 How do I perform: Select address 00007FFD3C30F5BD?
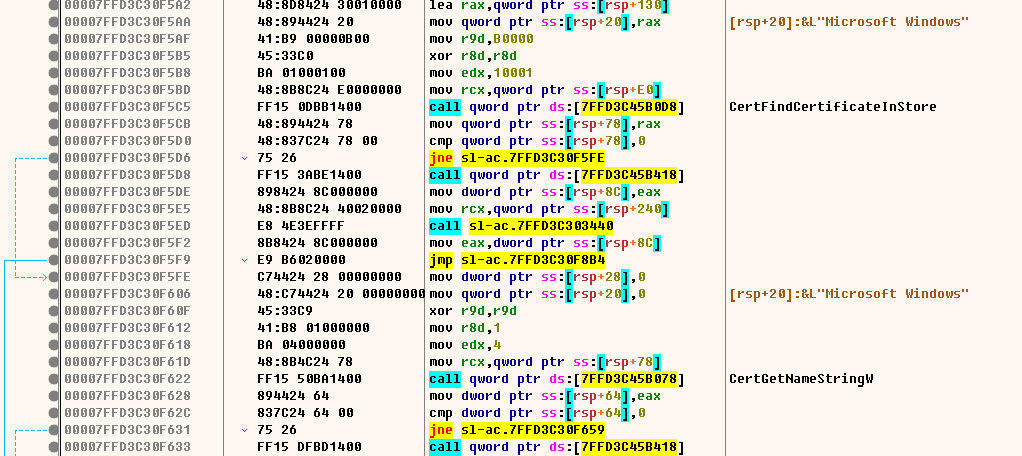point(127,90)
